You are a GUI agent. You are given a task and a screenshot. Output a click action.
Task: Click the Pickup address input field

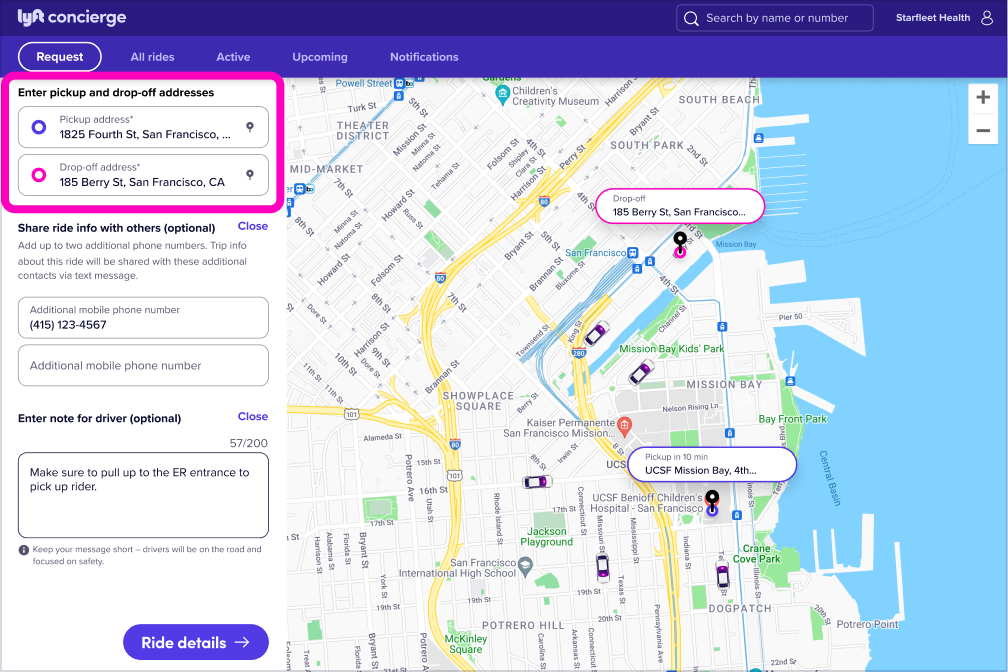pos(143,127)
